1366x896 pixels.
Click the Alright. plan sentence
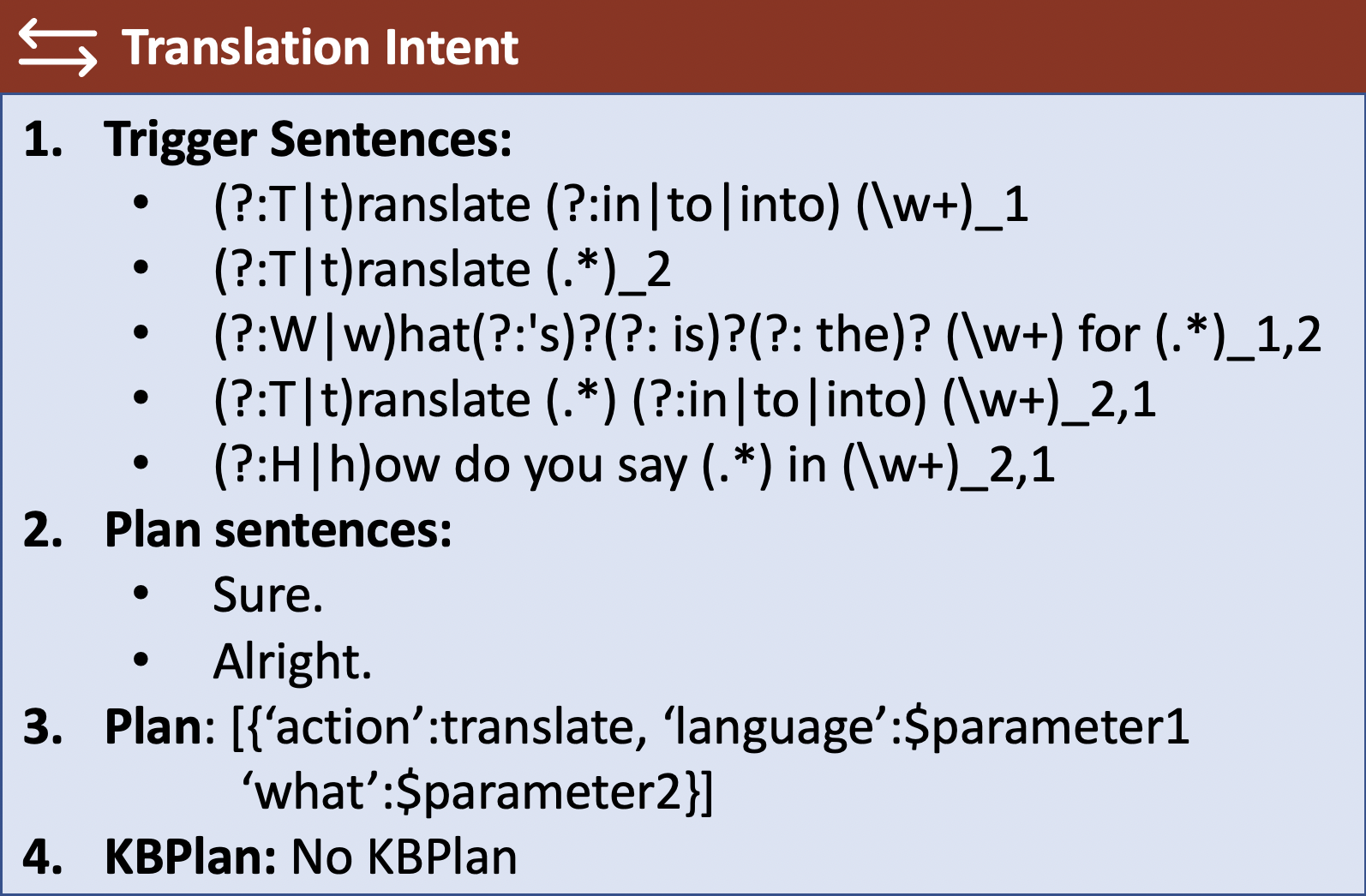[292, 661]
